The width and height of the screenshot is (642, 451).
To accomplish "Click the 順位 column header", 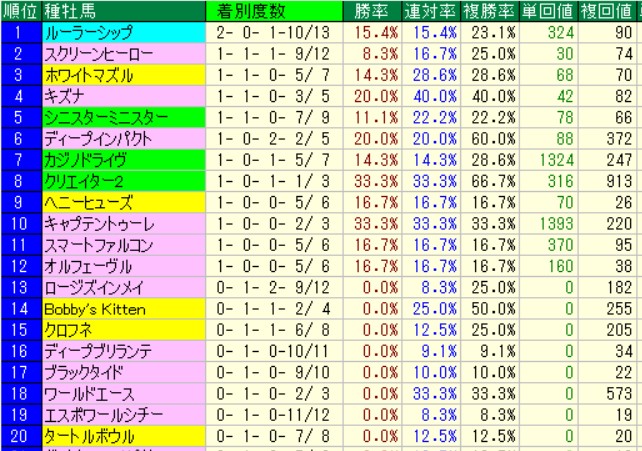I will click(20, 11).
